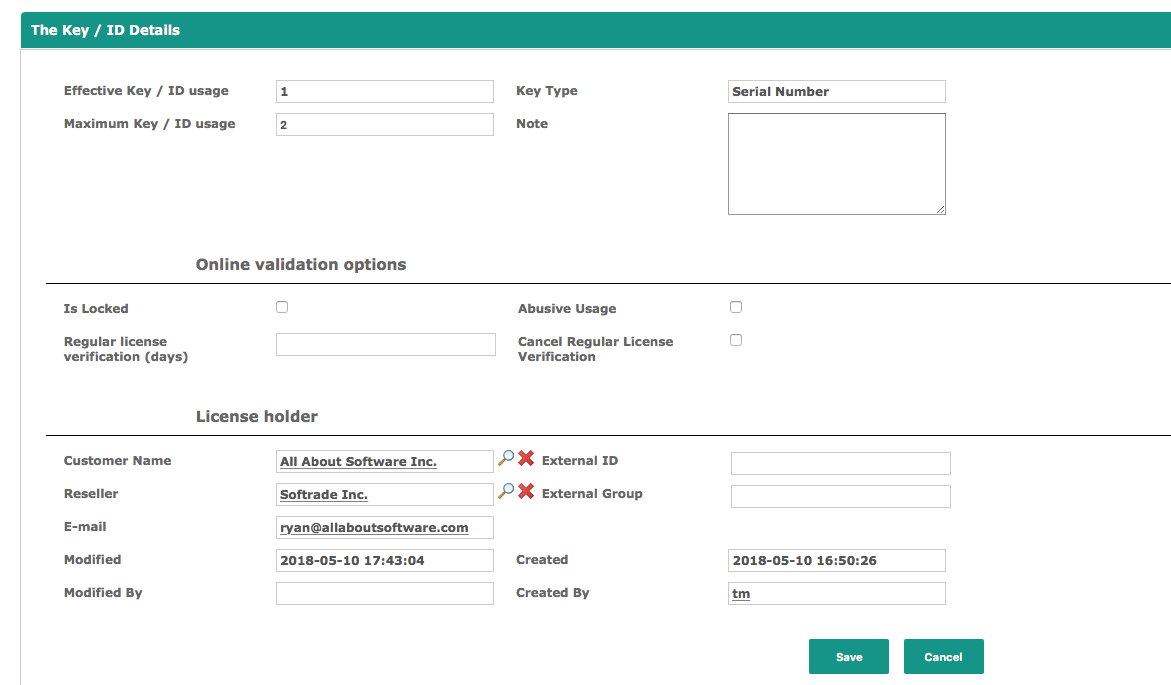
Task: Open Reseller lookup magnifier icon
Action: 506,492
